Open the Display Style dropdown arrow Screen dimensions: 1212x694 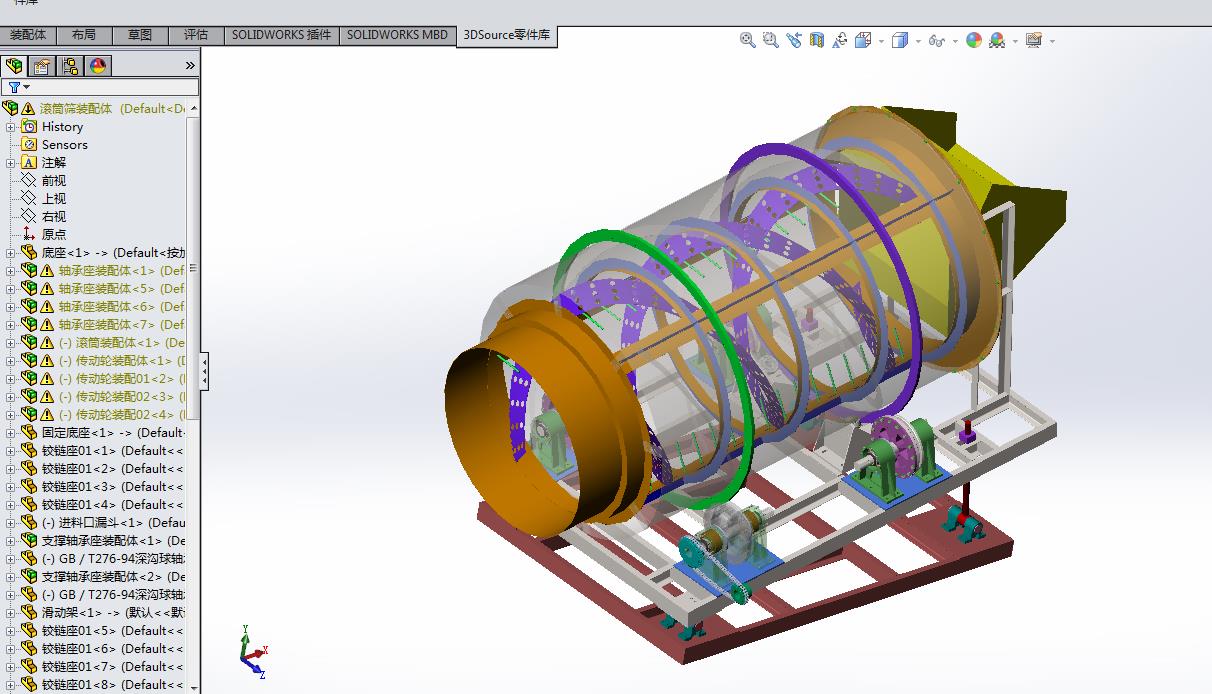pos(918,41)
